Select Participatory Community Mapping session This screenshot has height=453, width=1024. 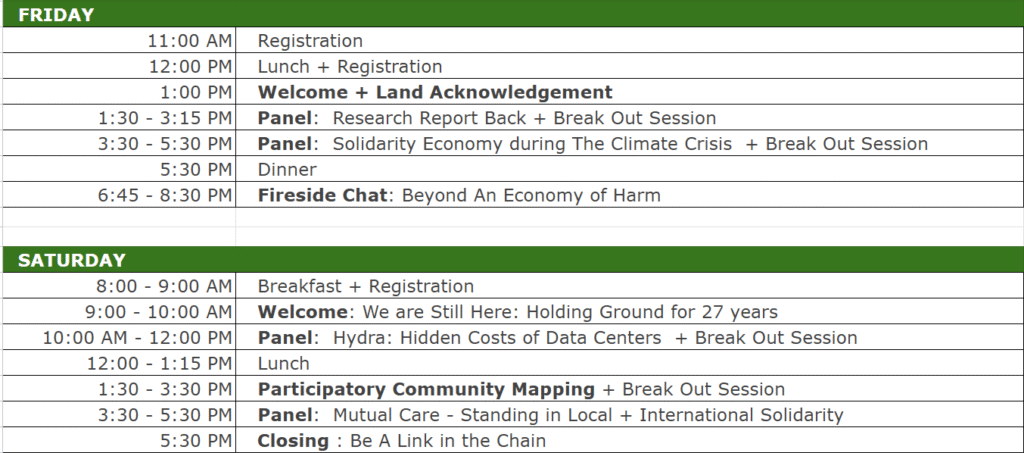click(x=630, y=389)
